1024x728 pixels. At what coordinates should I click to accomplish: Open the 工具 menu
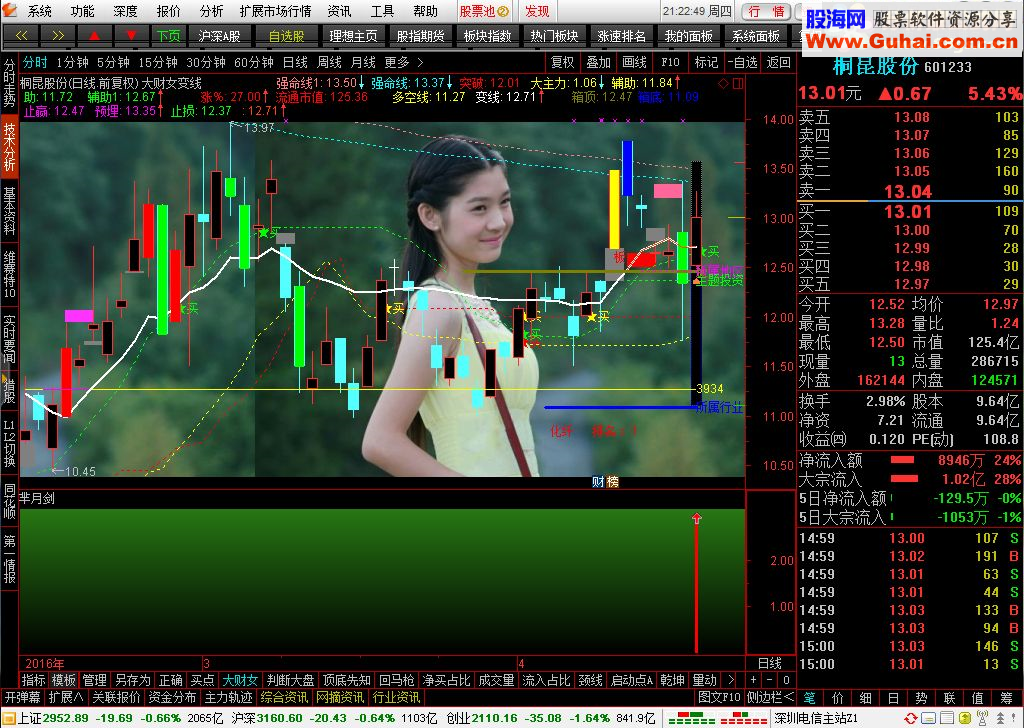[x=383, y=11]
